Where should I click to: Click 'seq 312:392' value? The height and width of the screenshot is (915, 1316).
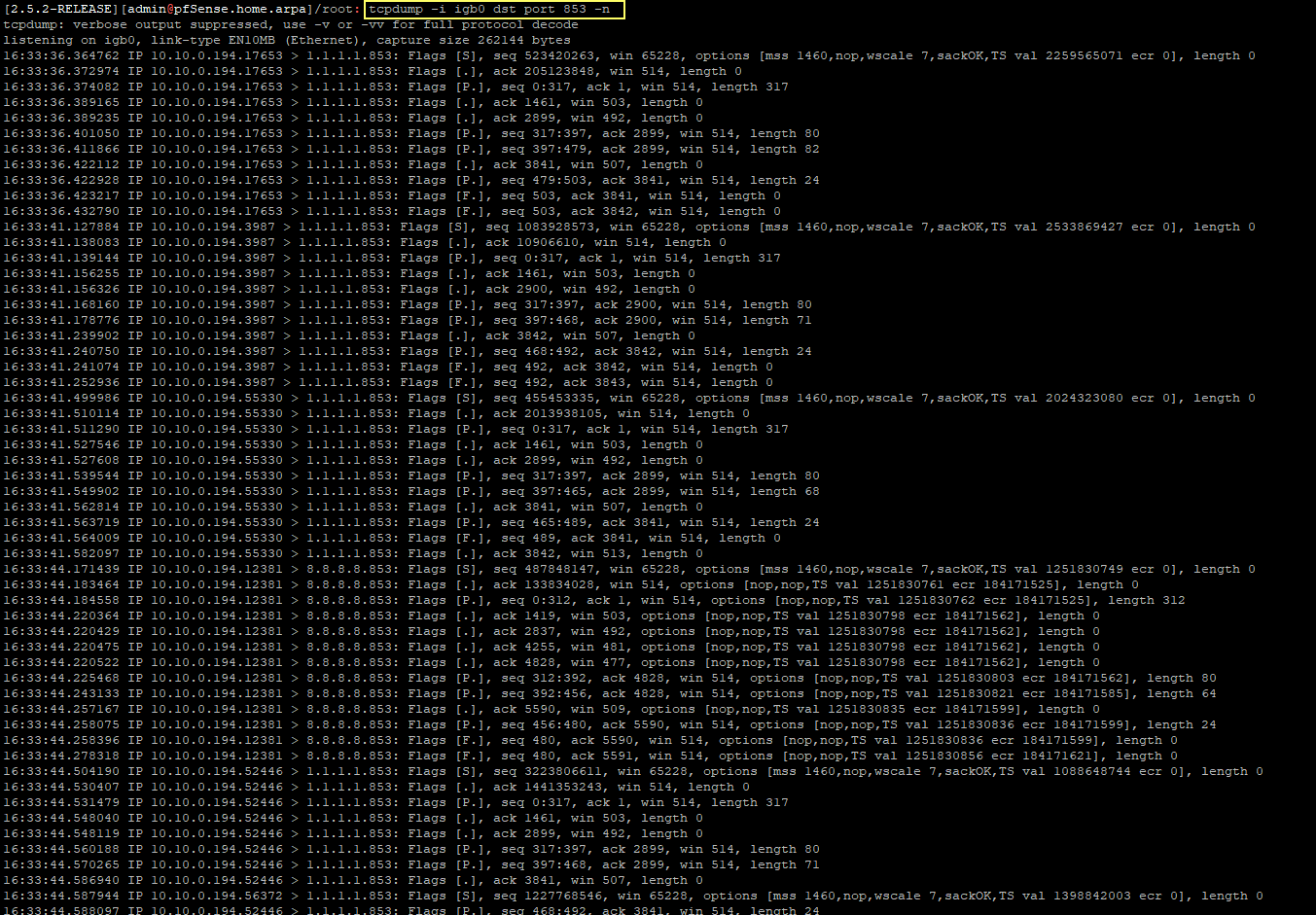(x=544, y=678)
